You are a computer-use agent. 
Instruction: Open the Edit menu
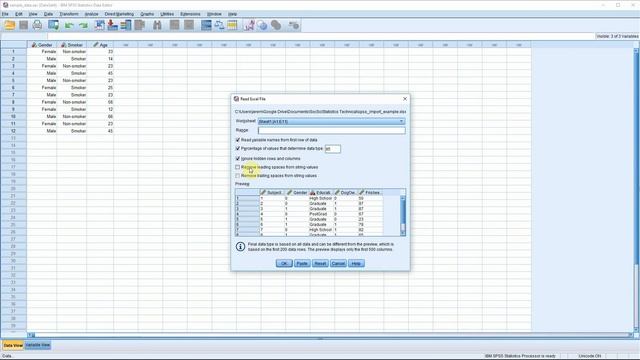[x=19, y=14]
